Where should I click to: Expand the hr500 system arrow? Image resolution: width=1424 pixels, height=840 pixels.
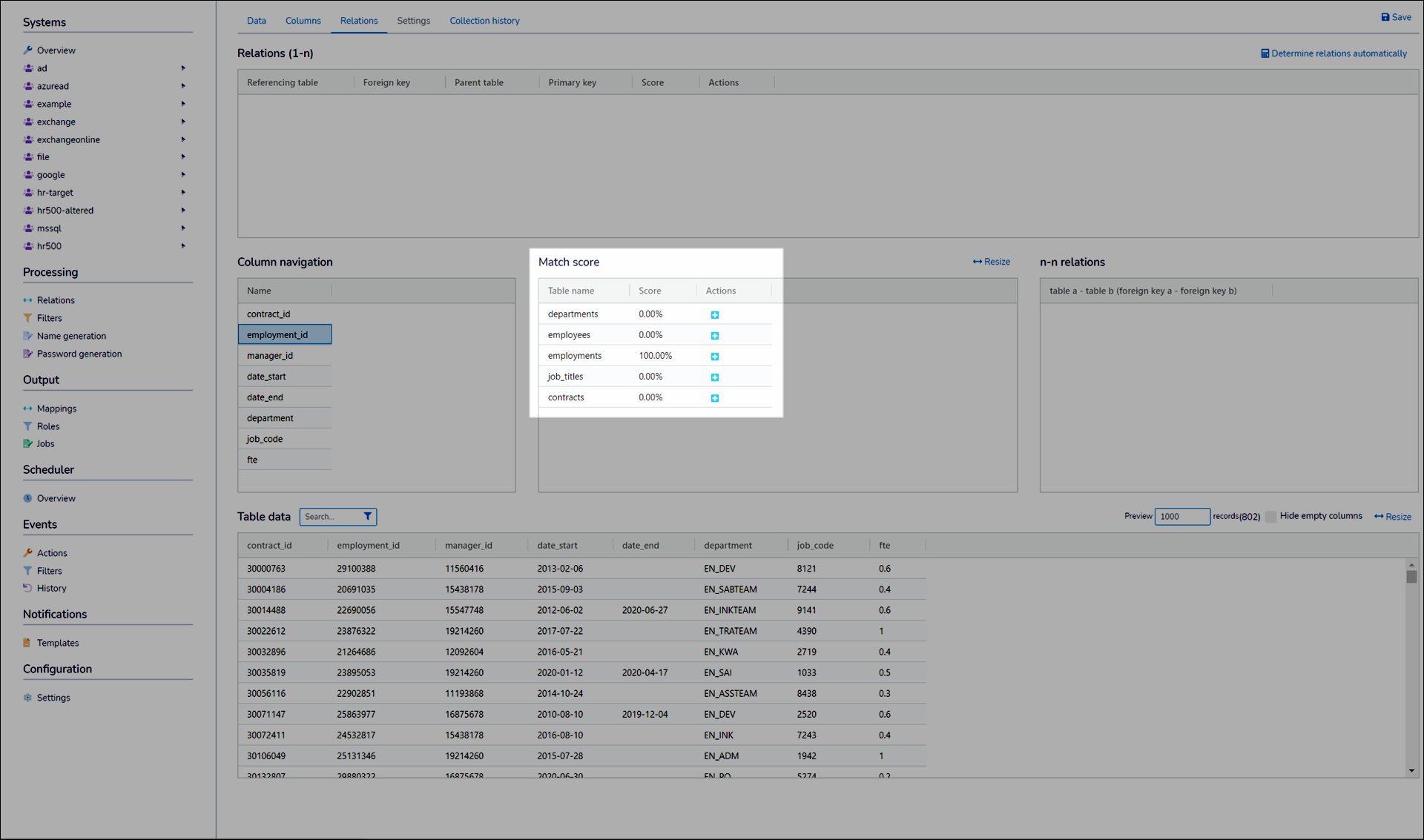click(x=183, y=246)
